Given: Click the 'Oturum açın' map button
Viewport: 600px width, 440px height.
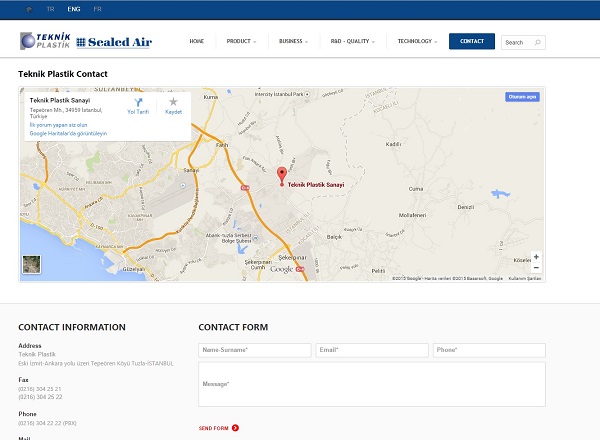Looking at the screenshot, I should 522,97.
